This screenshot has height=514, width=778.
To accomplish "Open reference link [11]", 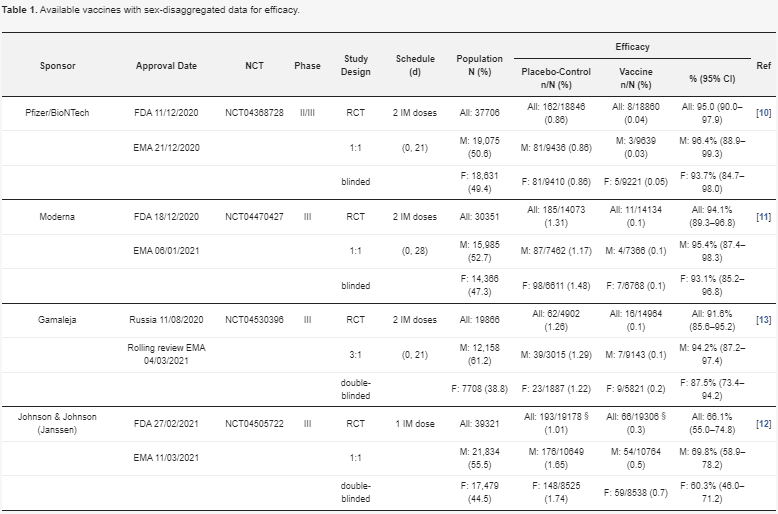I will point(764,217).
